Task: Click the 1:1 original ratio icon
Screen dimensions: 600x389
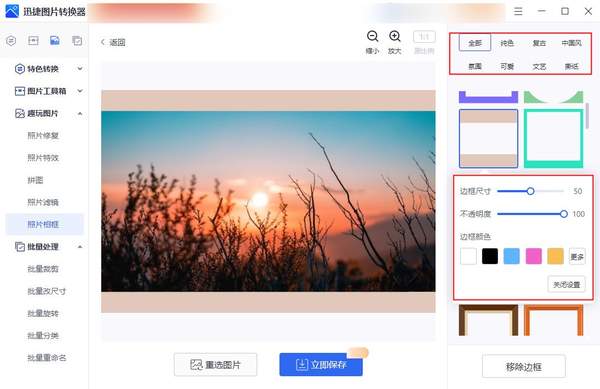Action: [x=424, y=37]
